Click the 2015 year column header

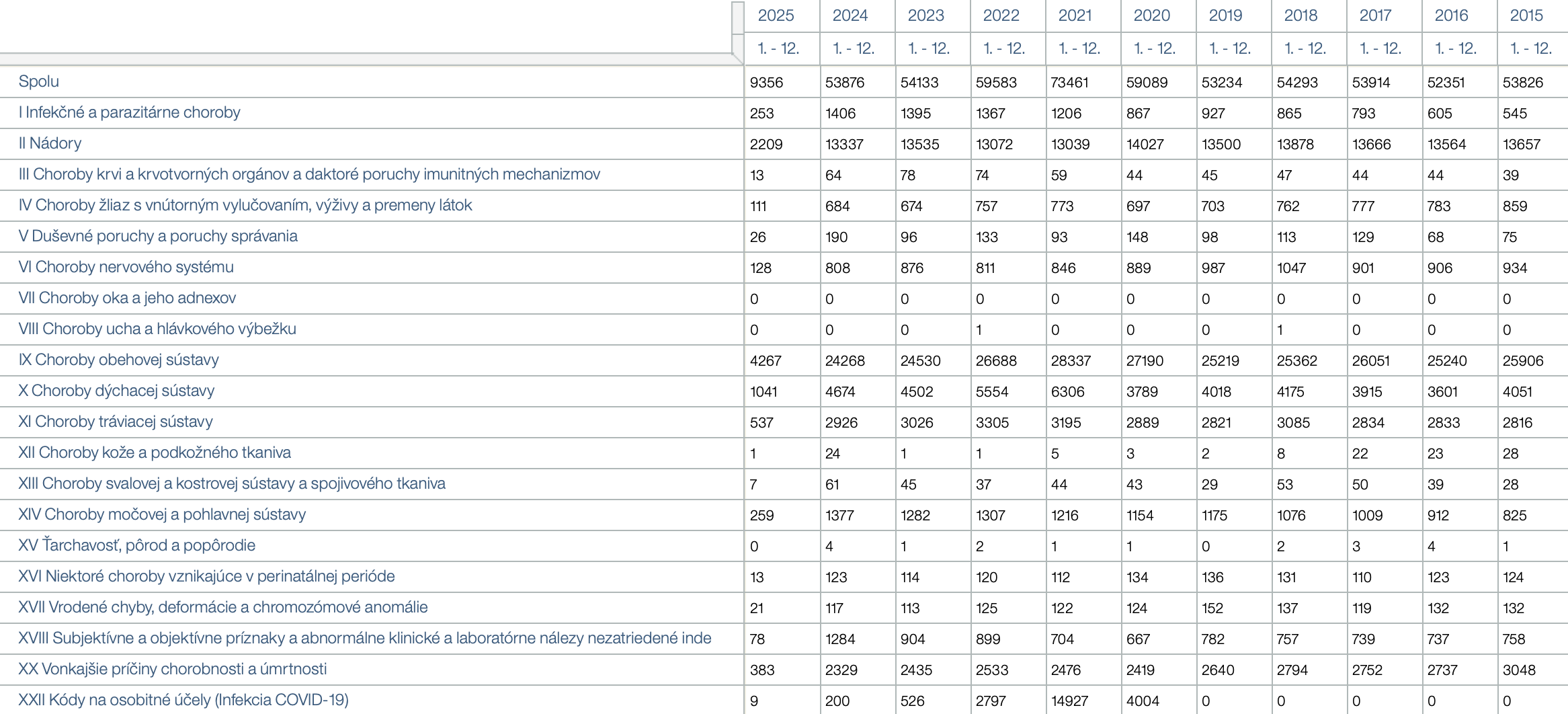(x=1526, y=15)
